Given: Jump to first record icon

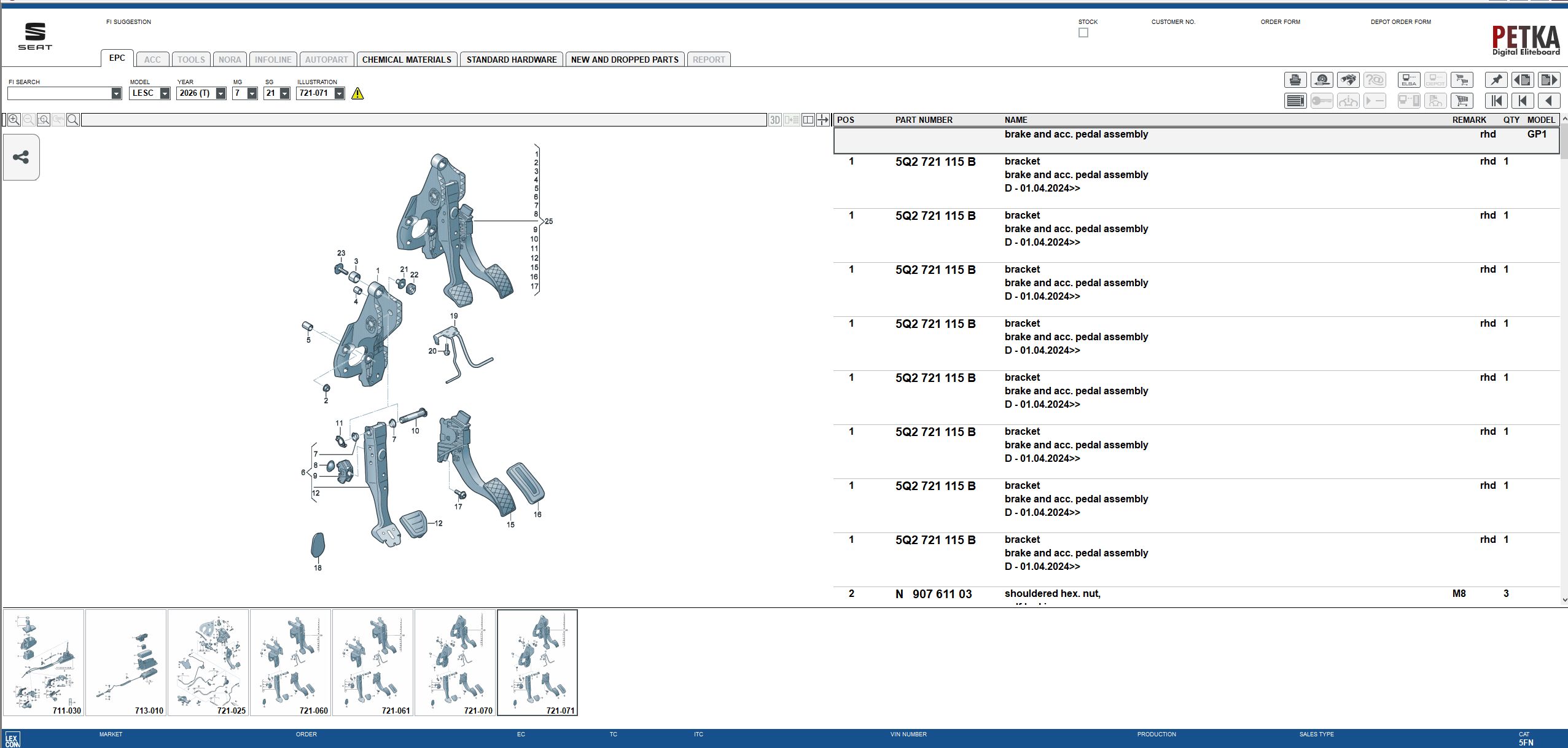Looking at the screenshot, I should click(x=1496, y=101).
